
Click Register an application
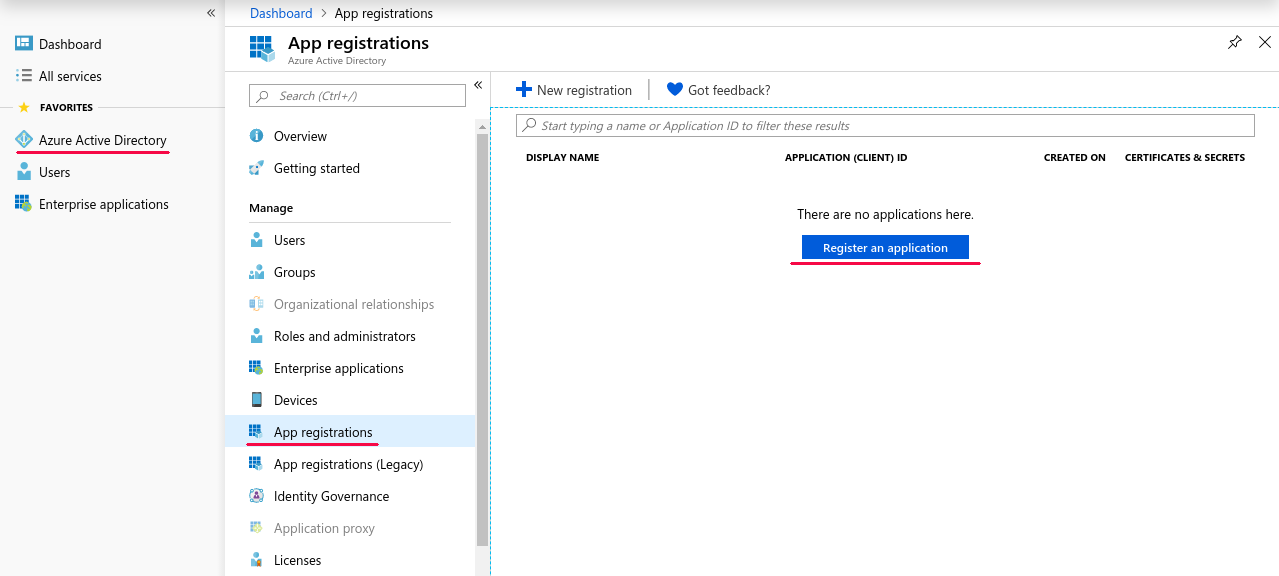point(884,247)
